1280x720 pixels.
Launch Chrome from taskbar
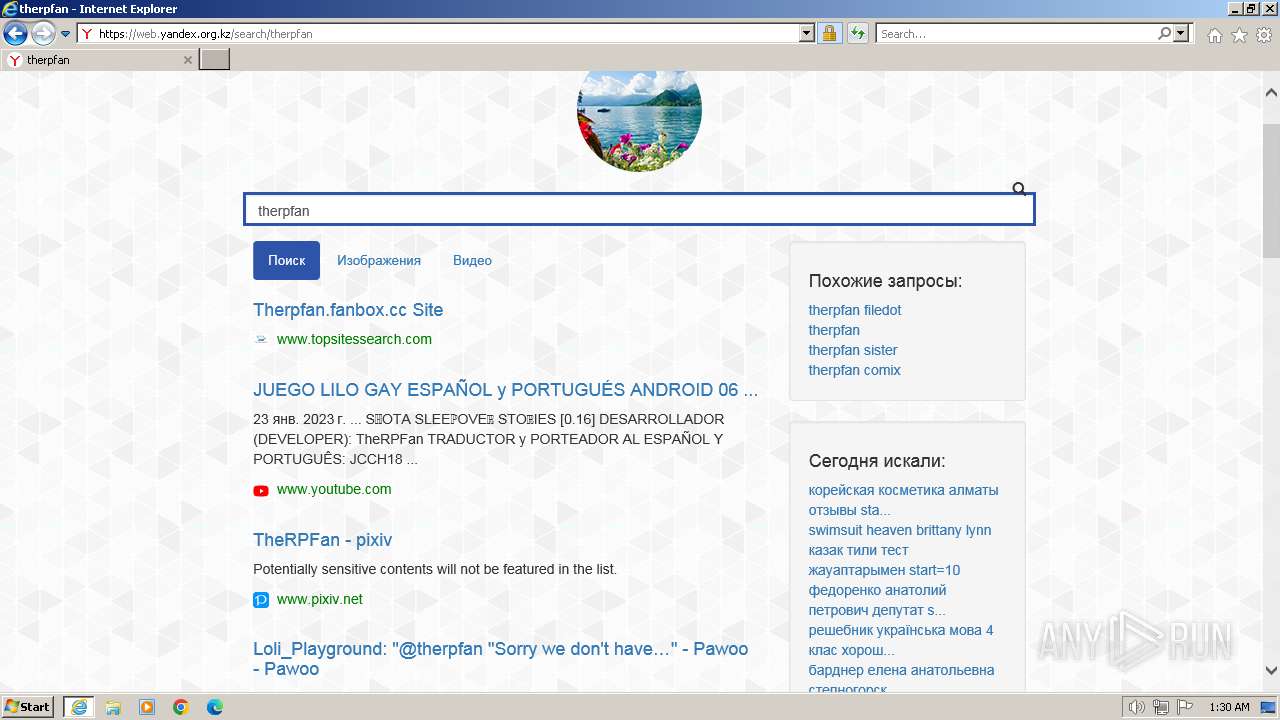point(181,707)
